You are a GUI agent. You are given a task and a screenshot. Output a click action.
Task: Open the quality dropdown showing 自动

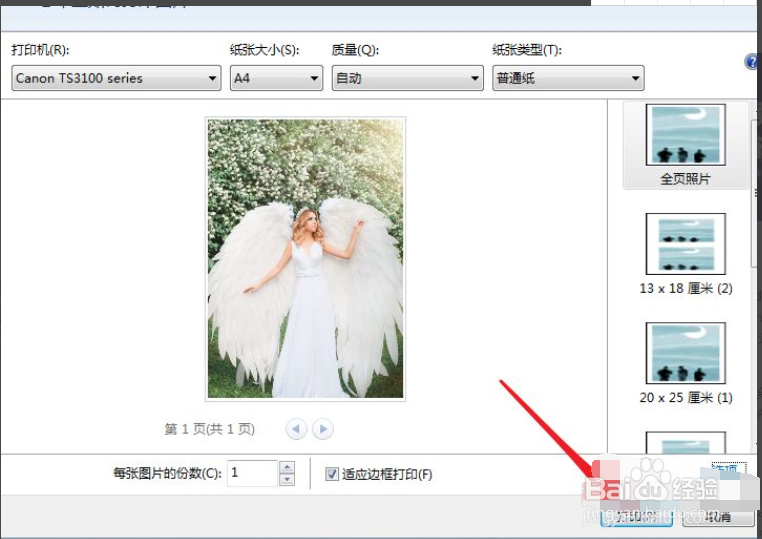click(x=408, y=78)
